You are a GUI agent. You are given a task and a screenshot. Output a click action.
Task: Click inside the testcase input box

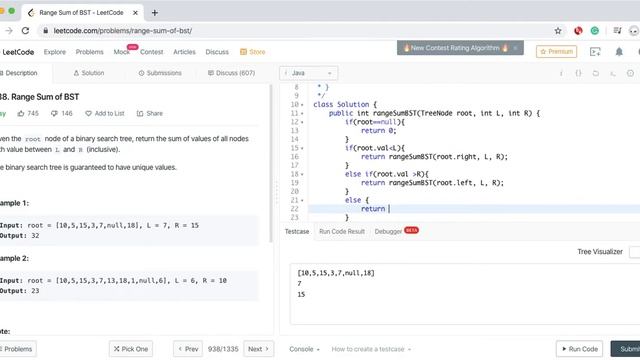[464, 294]
